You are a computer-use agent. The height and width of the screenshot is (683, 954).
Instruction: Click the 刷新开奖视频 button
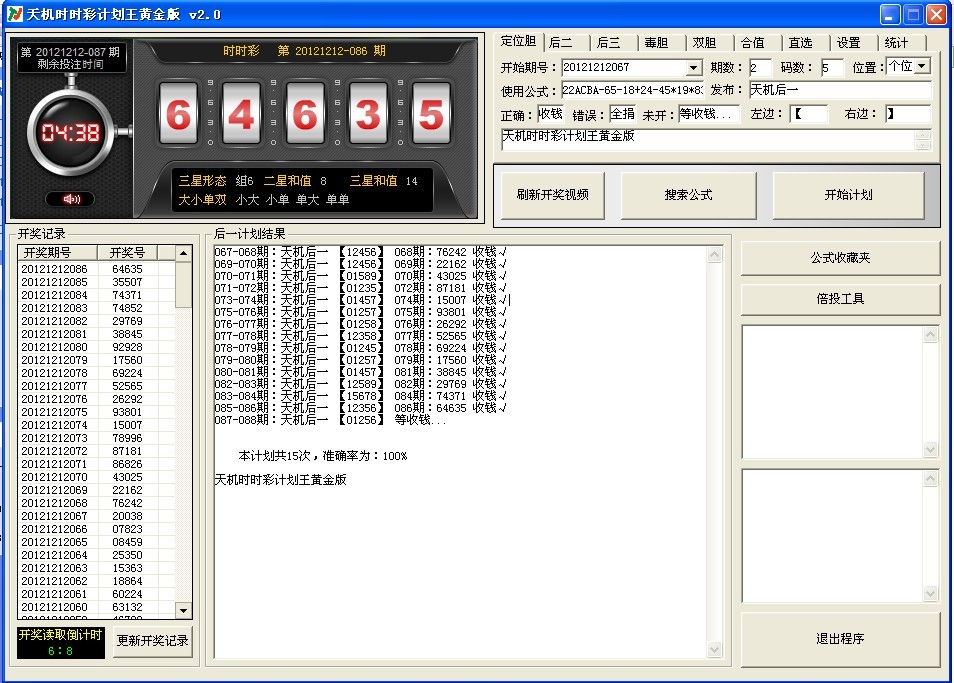pos(552,195)
